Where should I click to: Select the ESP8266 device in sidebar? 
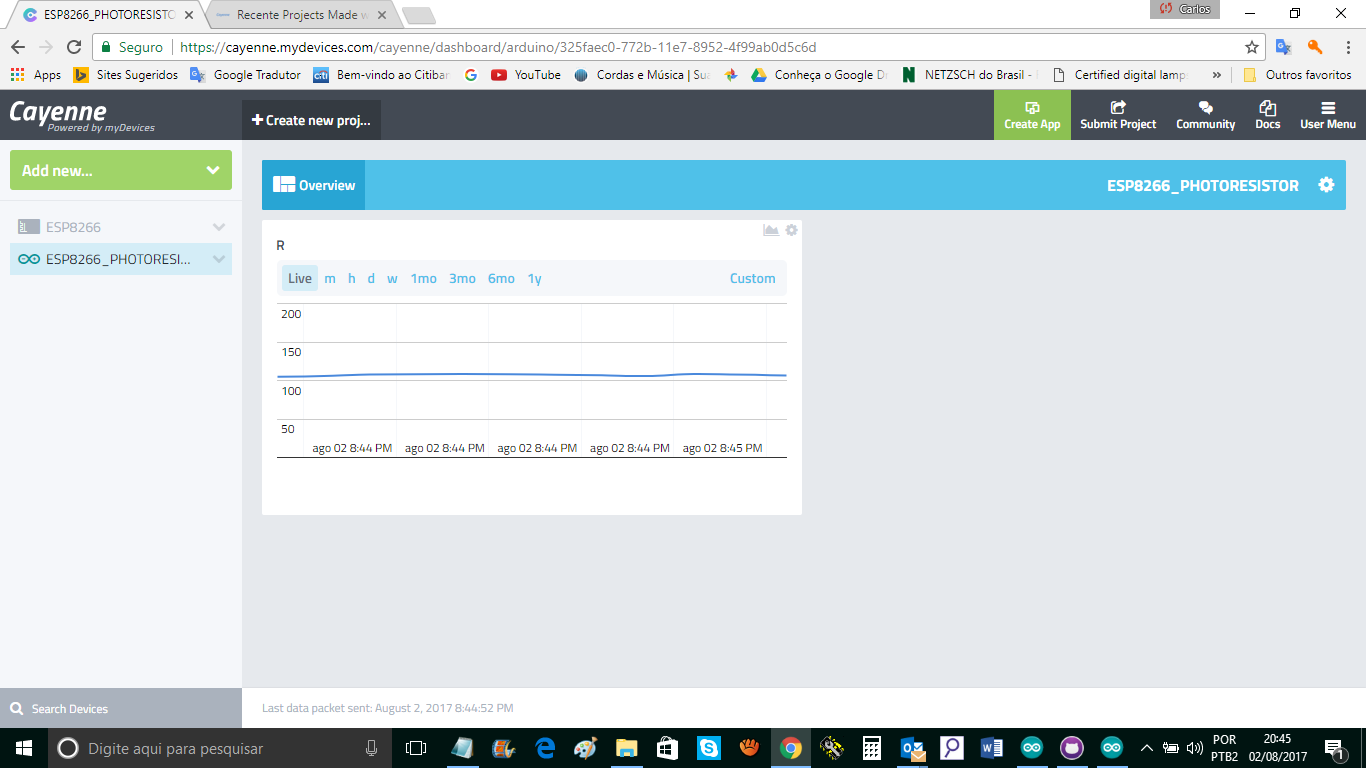(x=121, y=227)
